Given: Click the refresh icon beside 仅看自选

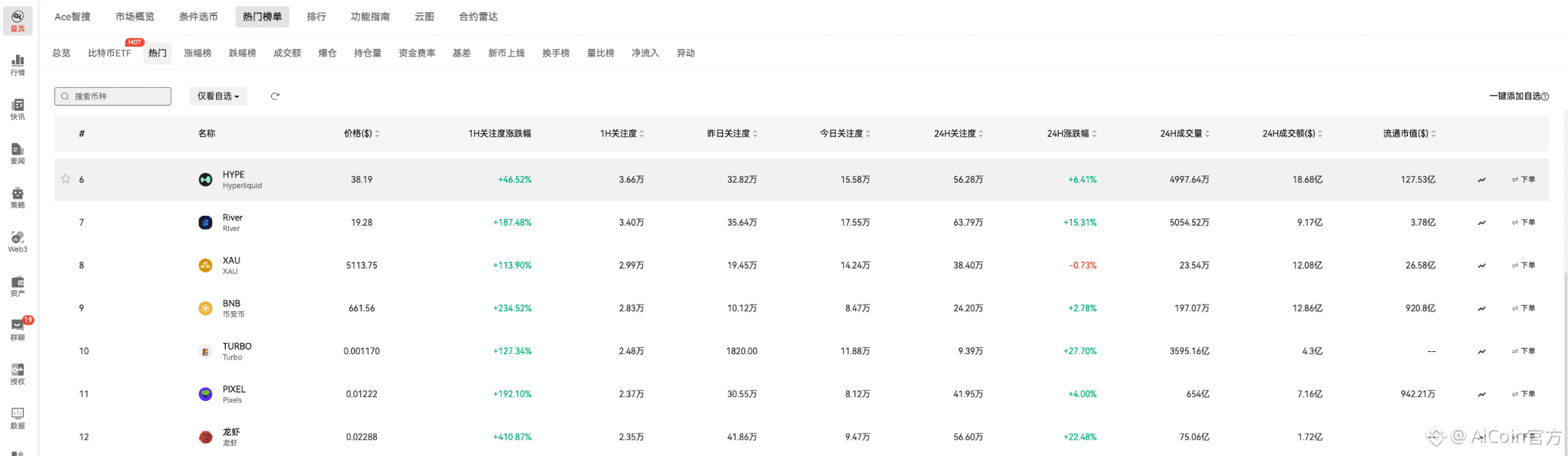Looking at the screenshot, I should (275, 96).
